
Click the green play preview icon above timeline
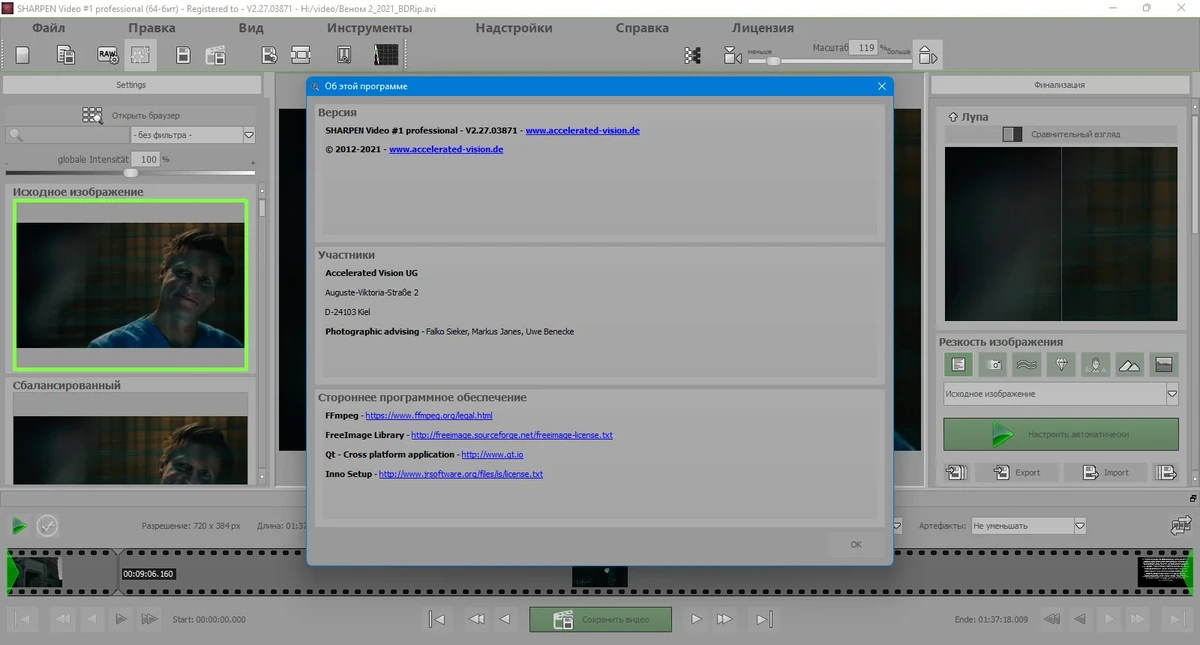coord(19,525)
